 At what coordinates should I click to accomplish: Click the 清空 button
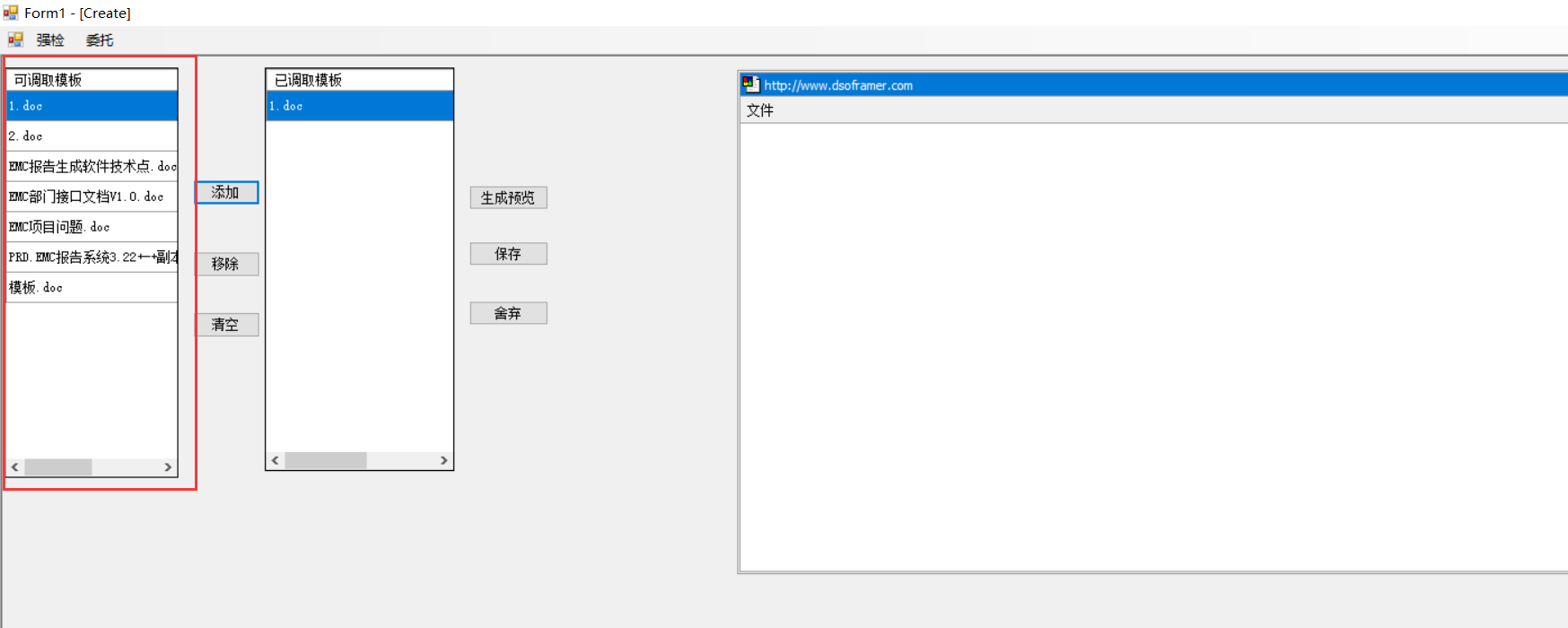227,325
